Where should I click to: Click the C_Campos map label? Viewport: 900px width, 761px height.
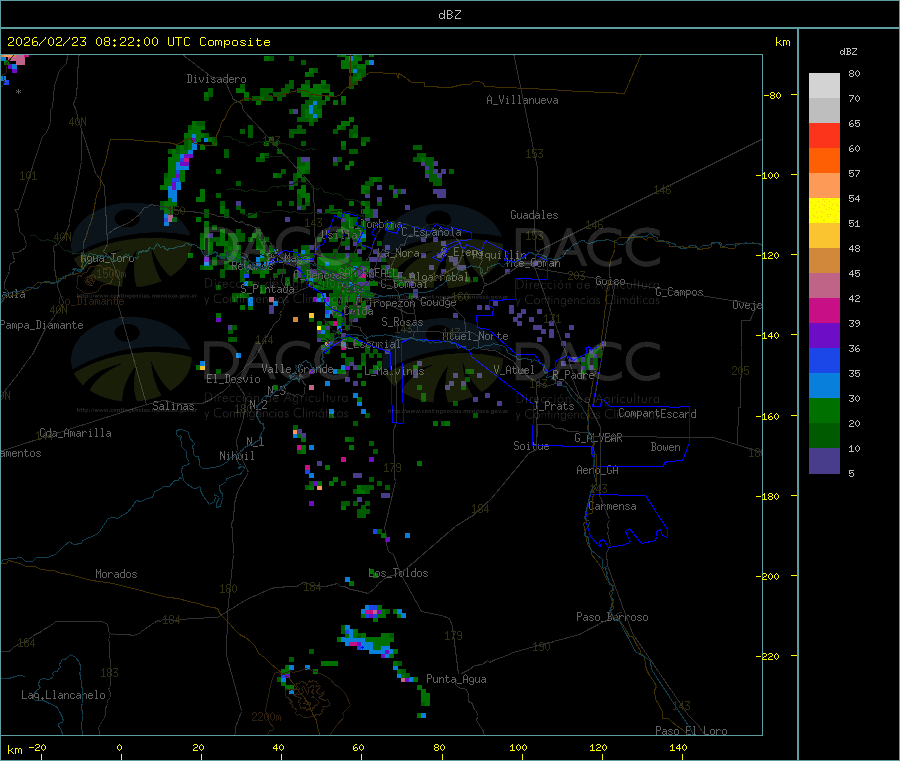click(x=679, y=292)
